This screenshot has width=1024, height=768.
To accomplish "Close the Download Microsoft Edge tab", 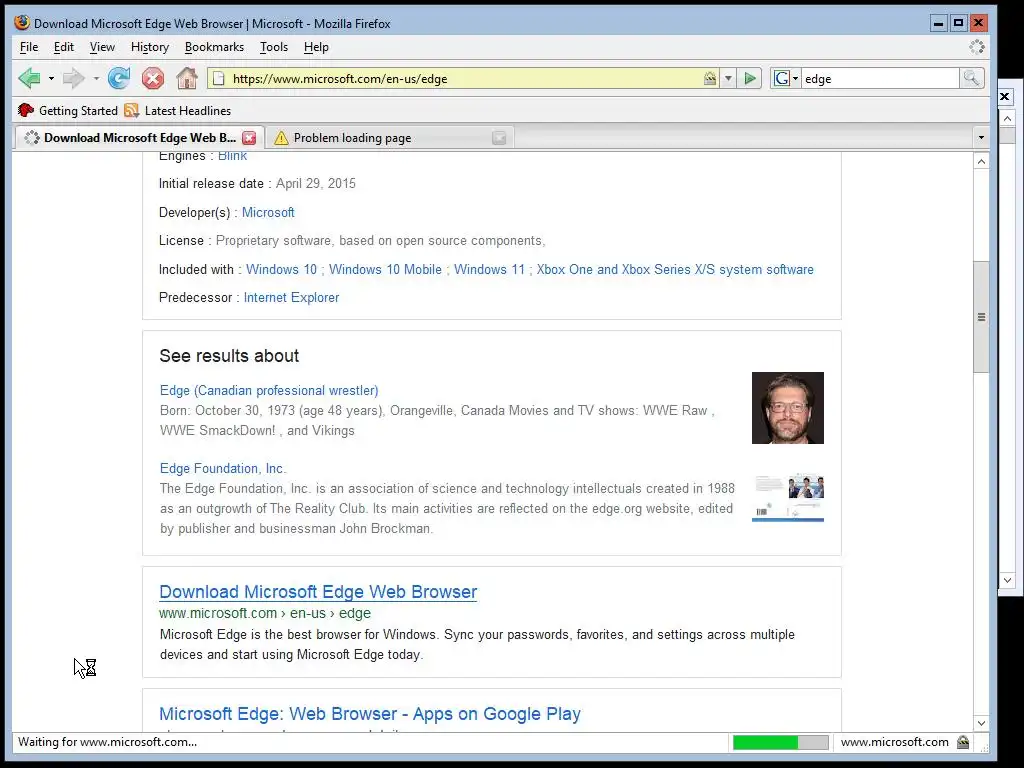I will tap(249, 138).
